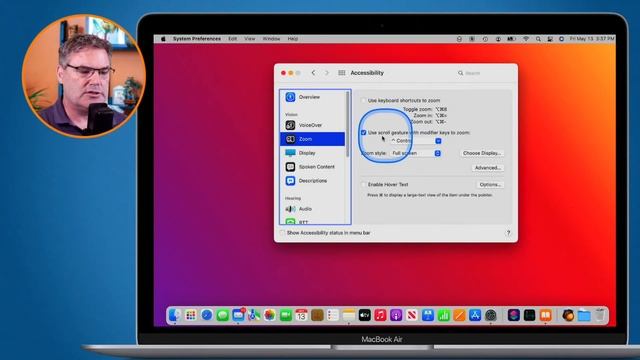Go forward with the right chevron
Viewport: 640px width, 360px height.
pos(327,73)
